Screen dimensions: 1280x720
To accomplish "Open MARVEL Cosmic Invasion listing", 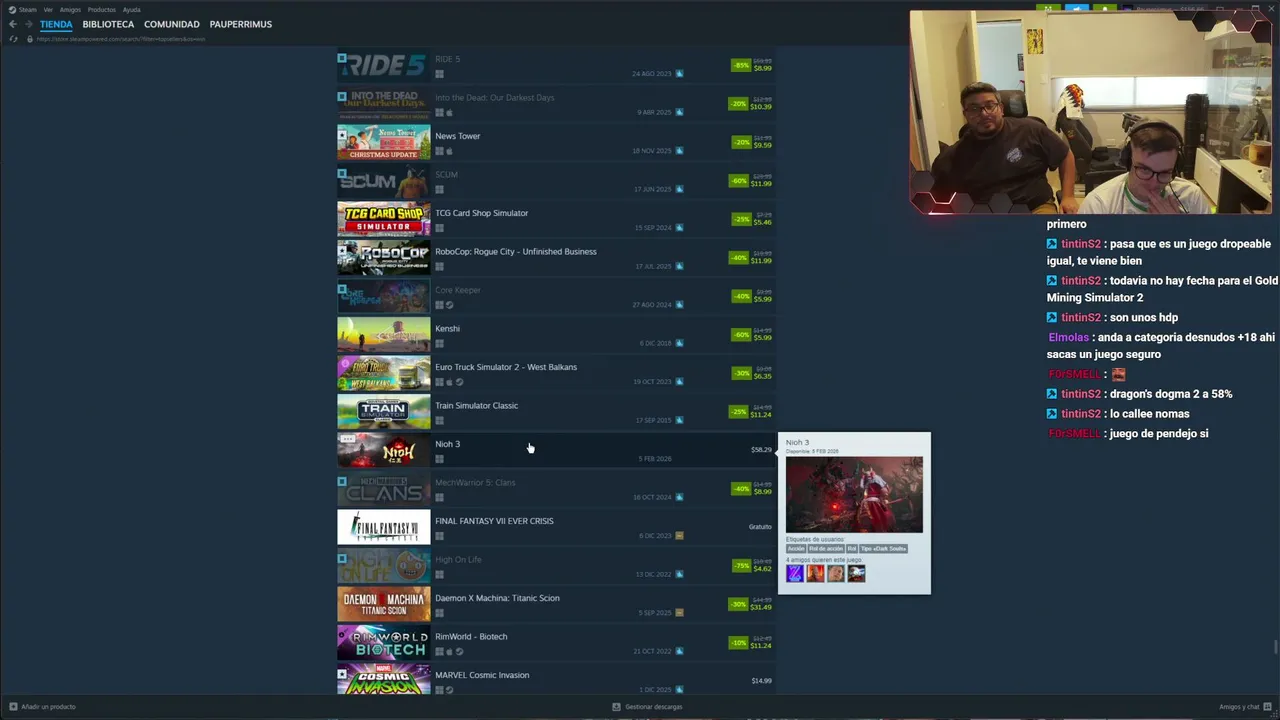I will [556, 680].
